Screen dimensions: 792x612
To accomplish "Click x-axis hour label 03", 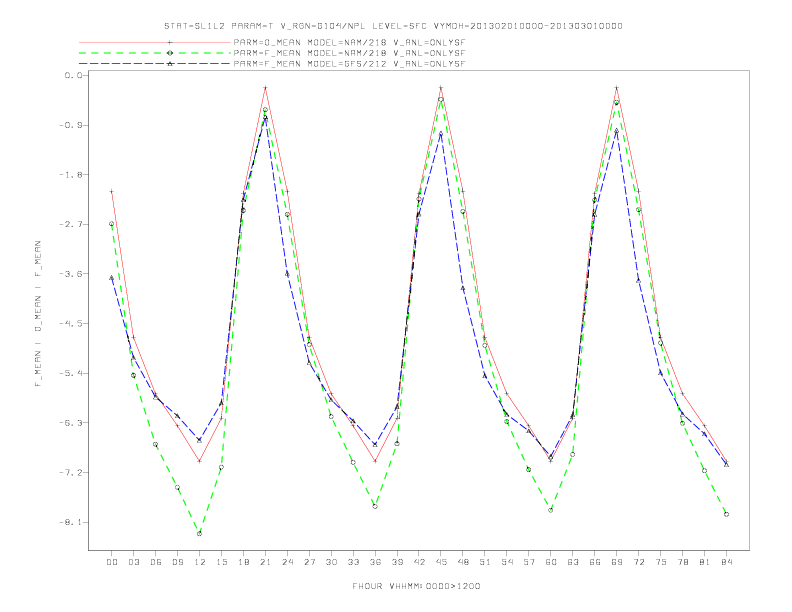I will pos(133,562).
